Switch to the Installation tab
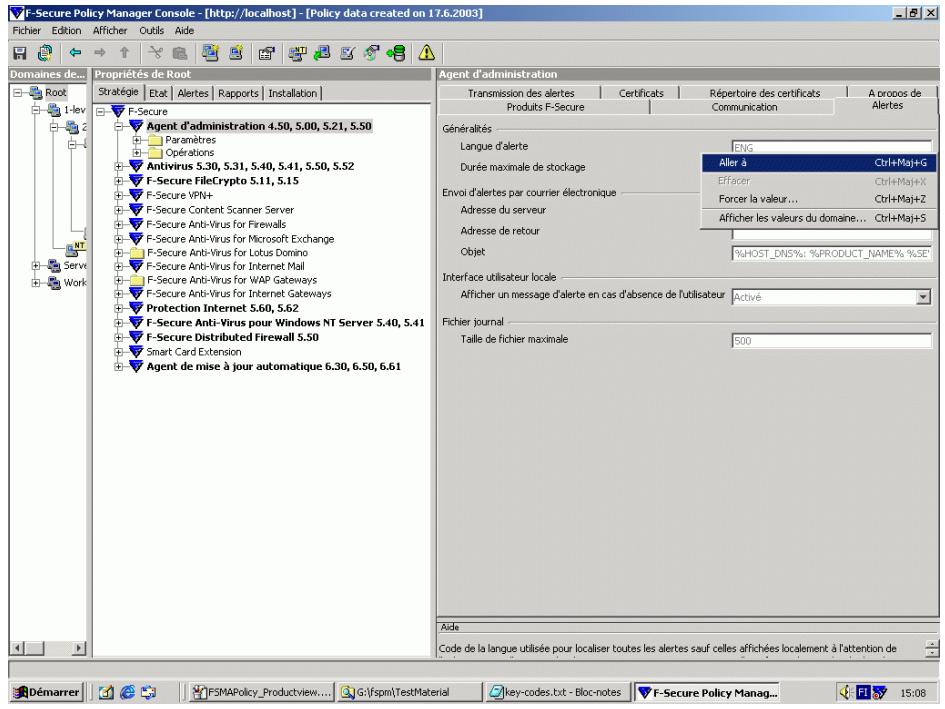This screenshot has width=945, height=709. tap(292, 93)
